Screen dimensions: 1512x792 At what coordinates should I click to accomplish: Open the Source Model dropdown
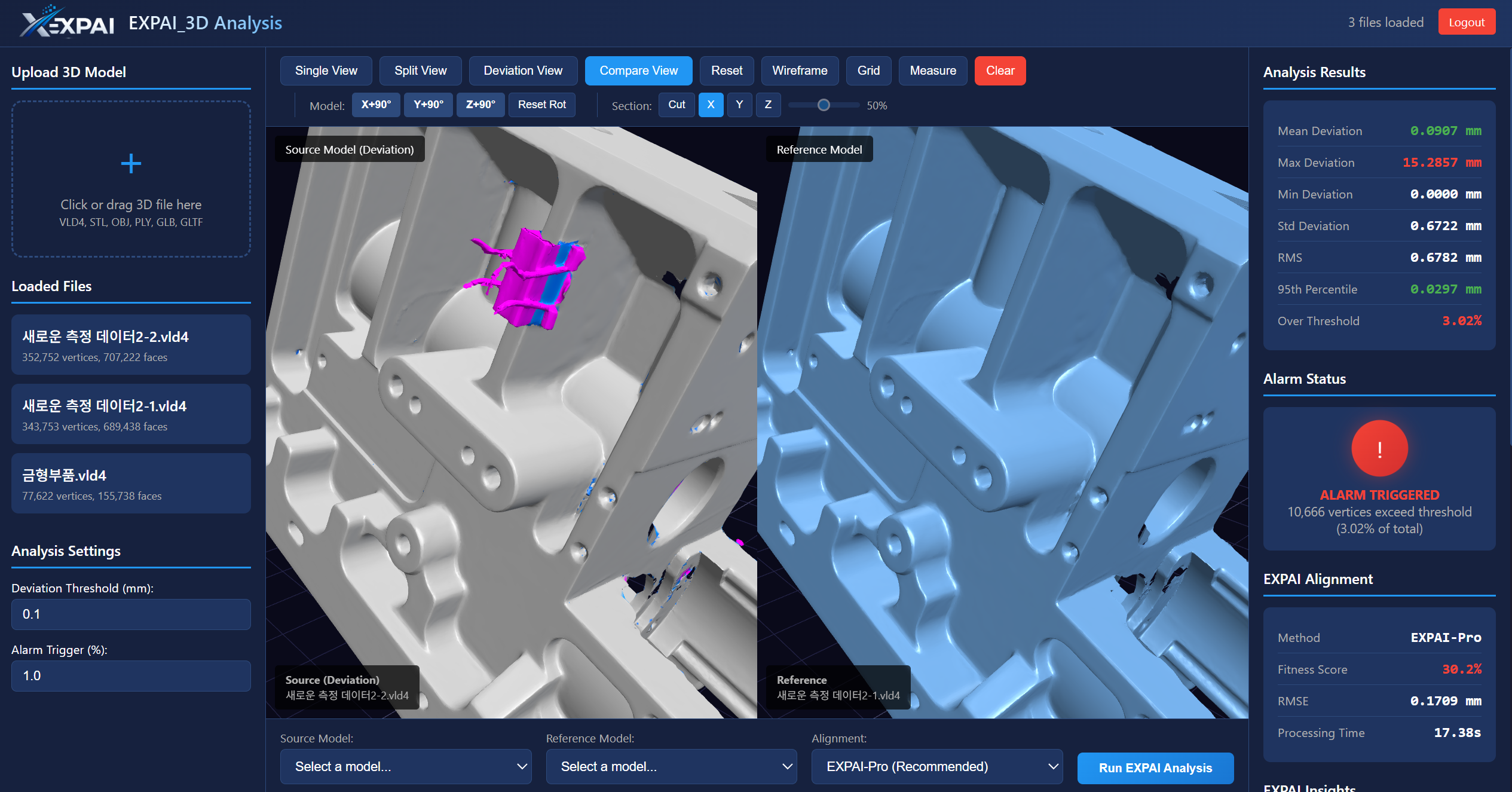pyautogui.click(x=405, y=766)
